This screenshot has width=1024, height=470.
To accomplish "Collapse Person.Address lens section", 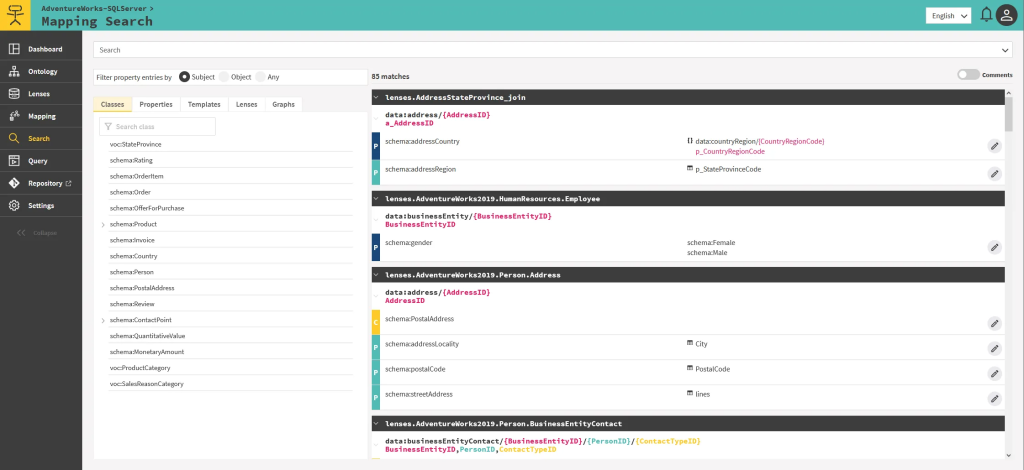I will click(376, 275).
